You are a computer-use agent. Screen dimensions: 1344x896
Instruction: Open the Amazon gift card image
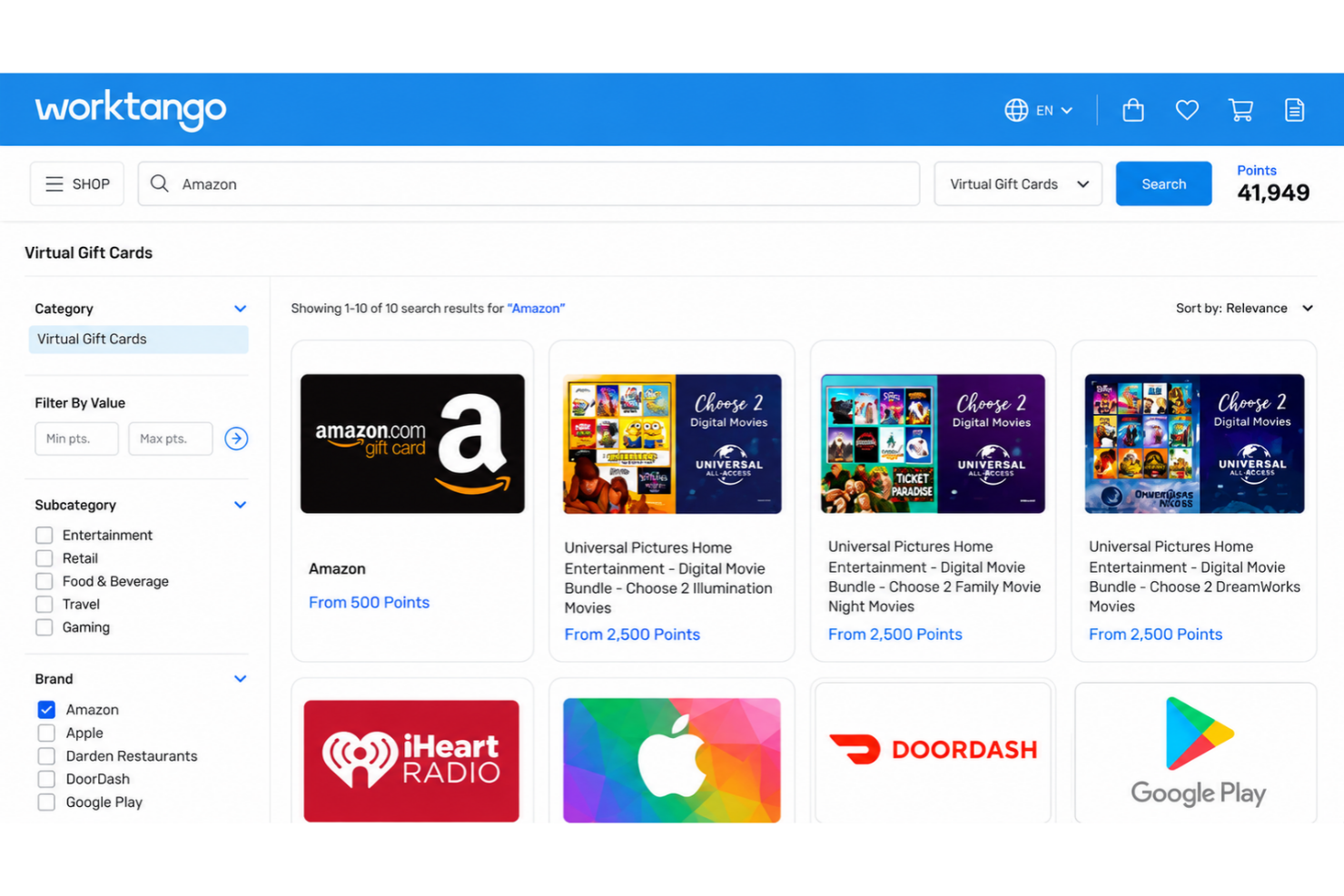click(412, 444)
